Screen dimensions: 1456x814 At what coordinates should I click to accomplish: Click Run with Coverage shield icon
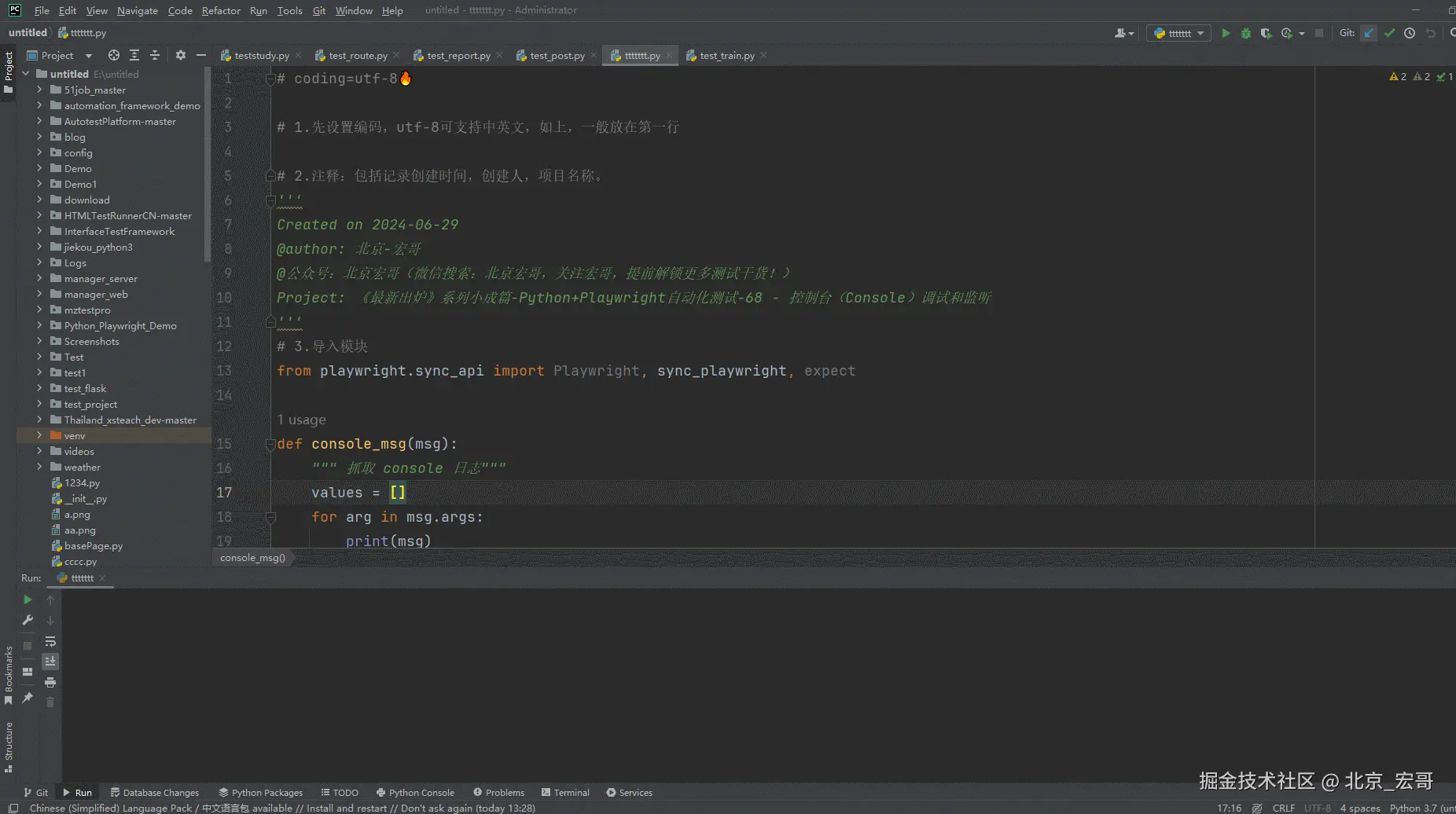point(1266,33)
